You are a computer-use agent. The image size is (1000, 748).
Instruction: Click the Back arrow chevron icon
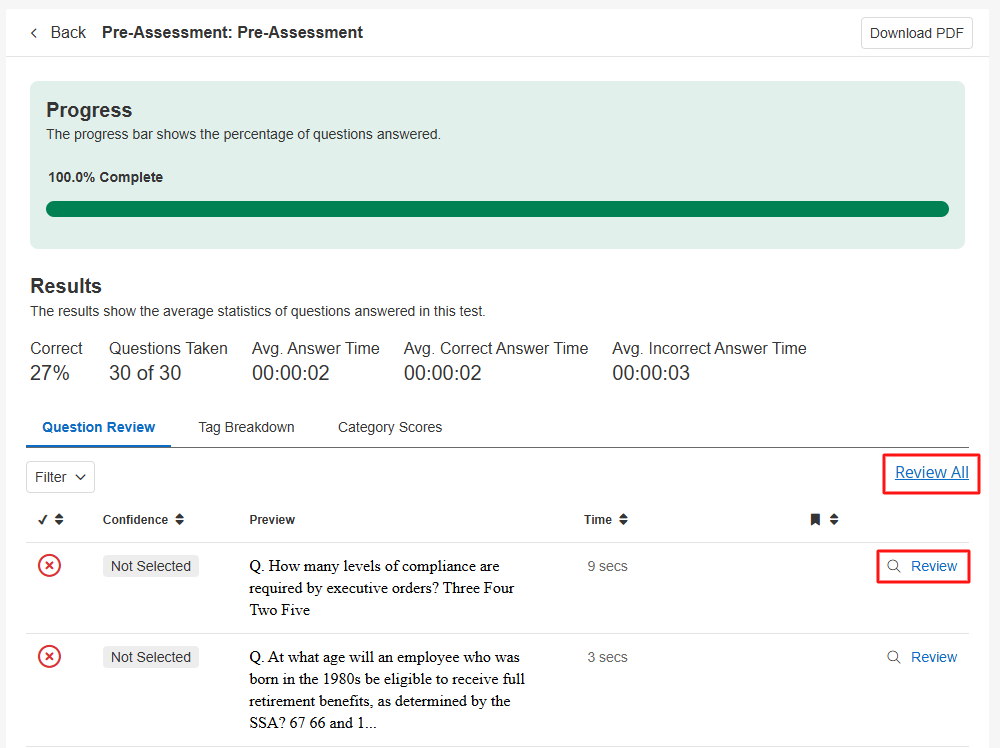pyautogui.click(x=34, y=33)
